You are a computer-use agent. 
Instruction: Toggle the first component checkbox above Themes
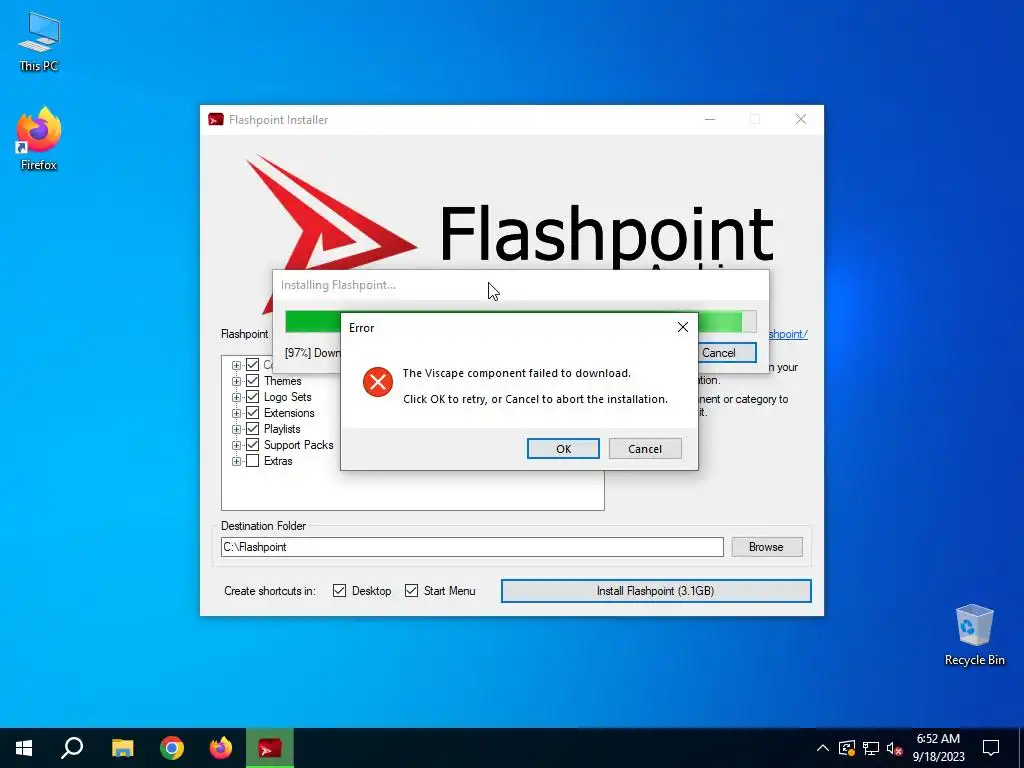coord(253,364)
